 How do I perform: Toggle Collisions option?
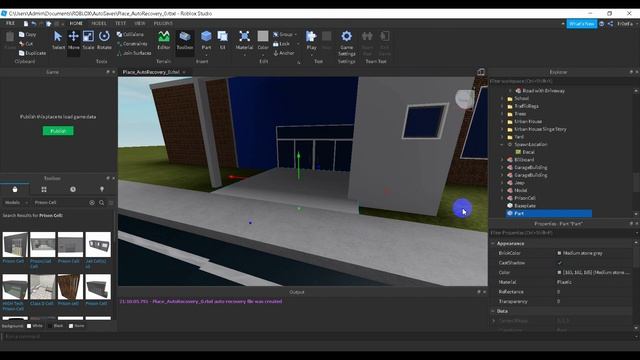(130, 35)
